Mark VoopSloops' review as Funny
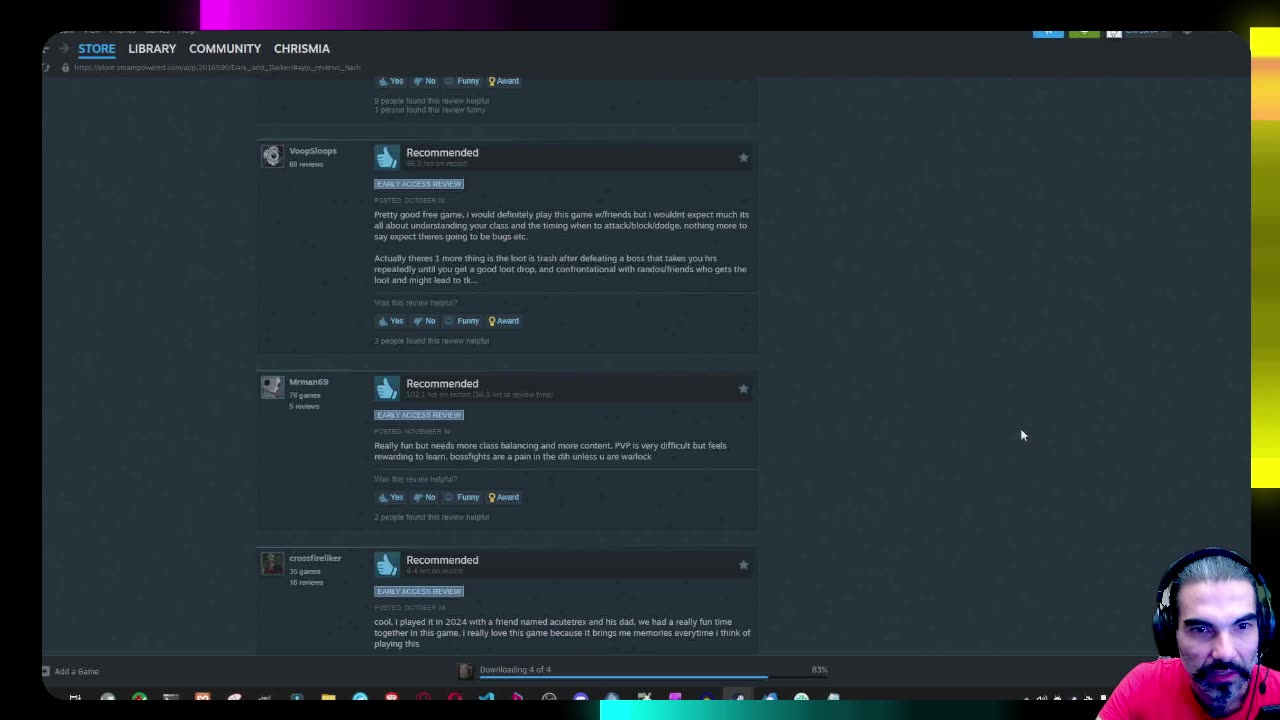 [x=462, y=321]
